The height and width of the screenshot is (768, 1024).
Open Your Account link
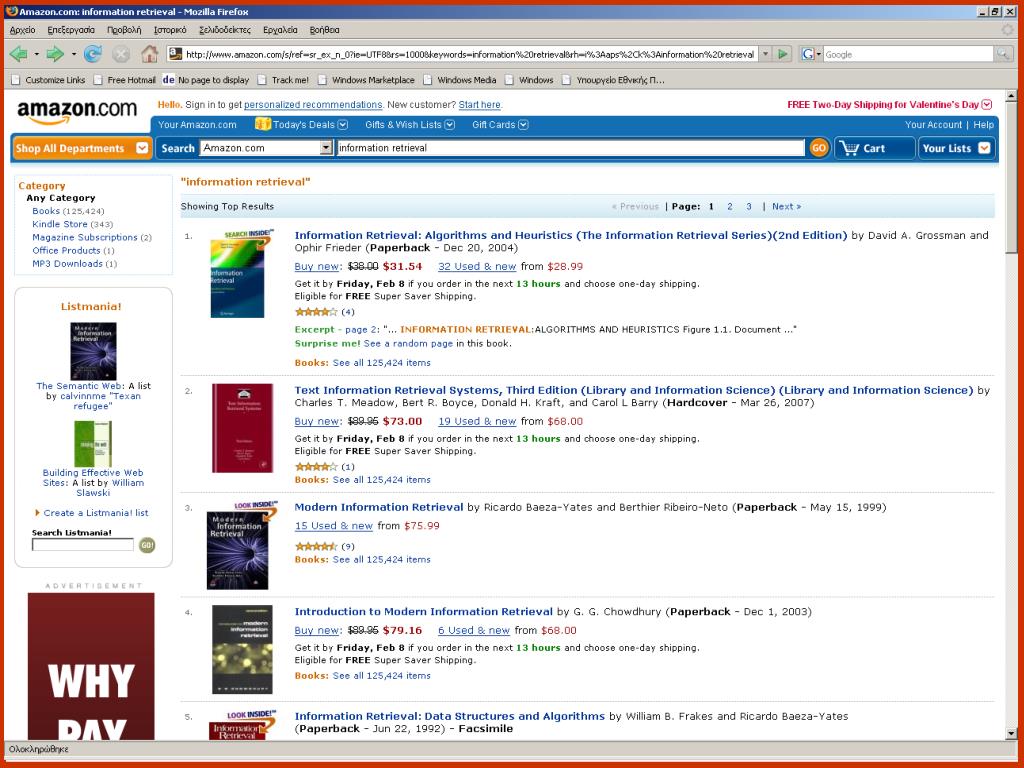pyautogui.click(x=933, y=125)
